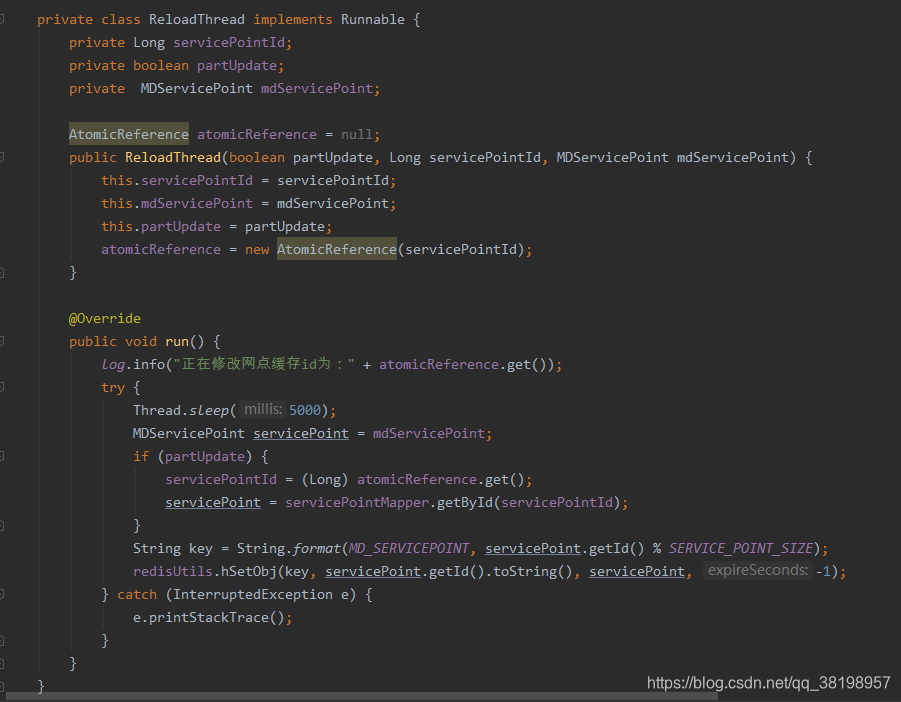Click this.partUpdate in the constructor
This screenshot has height=702, width=901.
(x=161, y=226)
